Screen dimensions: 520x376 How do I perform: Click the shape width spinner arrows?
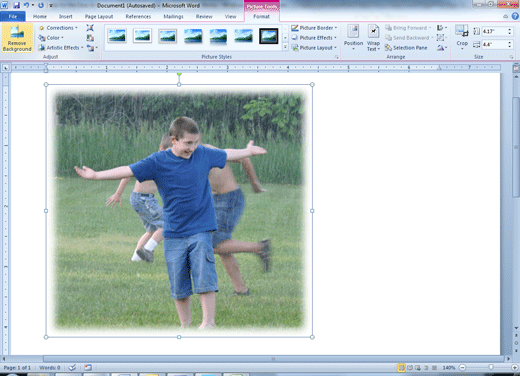[x=510, y=44]
